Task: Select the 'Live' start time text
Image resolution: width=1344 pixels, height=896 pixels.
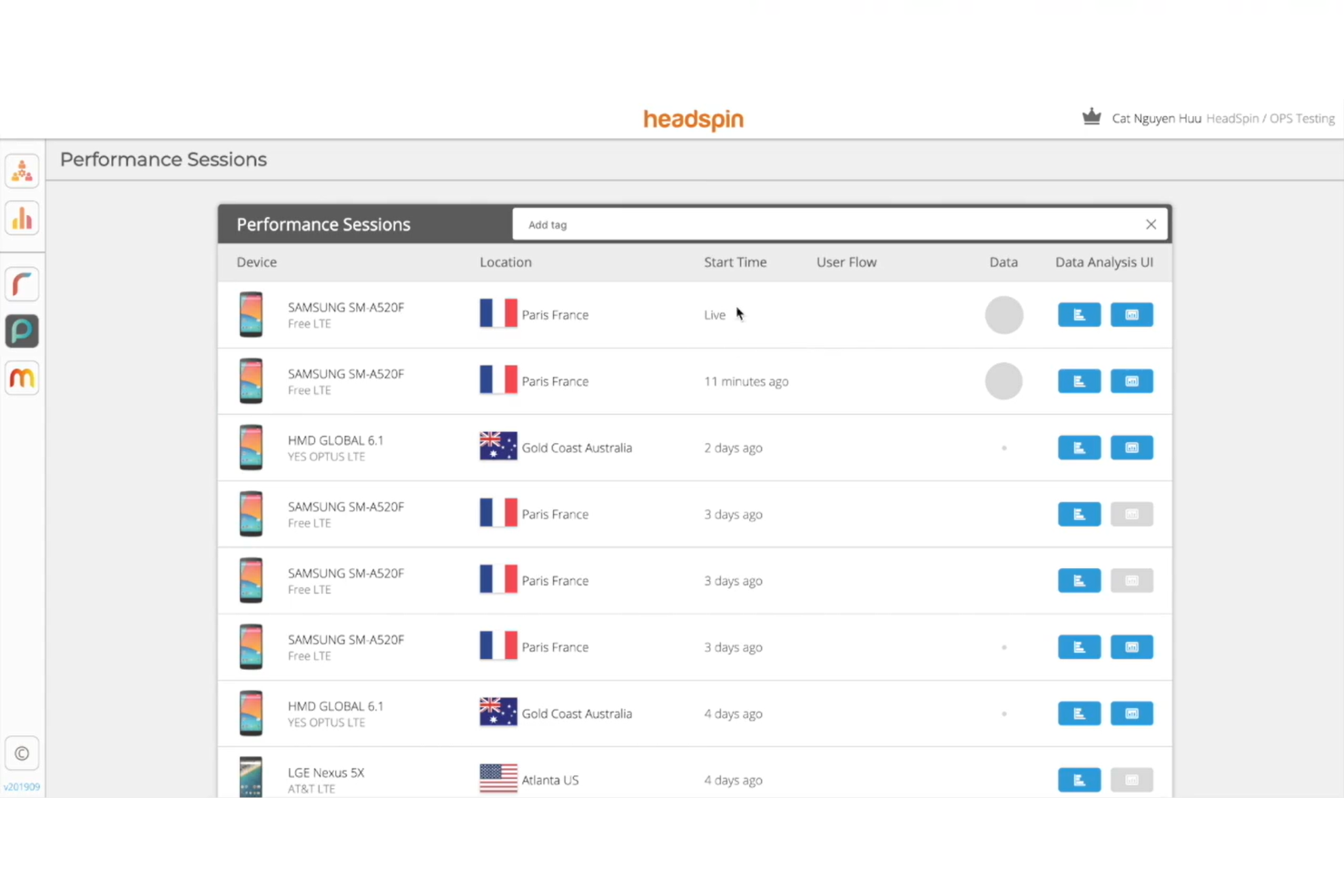Action: tap(715, 315)
